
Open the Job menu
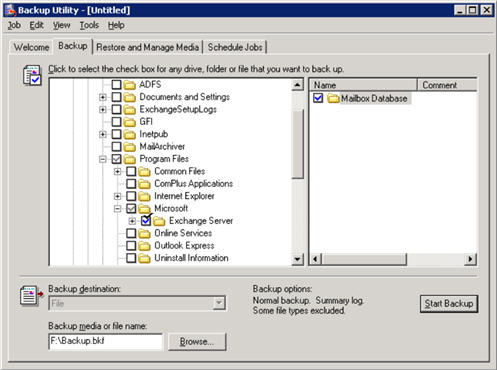pos(14,25)
